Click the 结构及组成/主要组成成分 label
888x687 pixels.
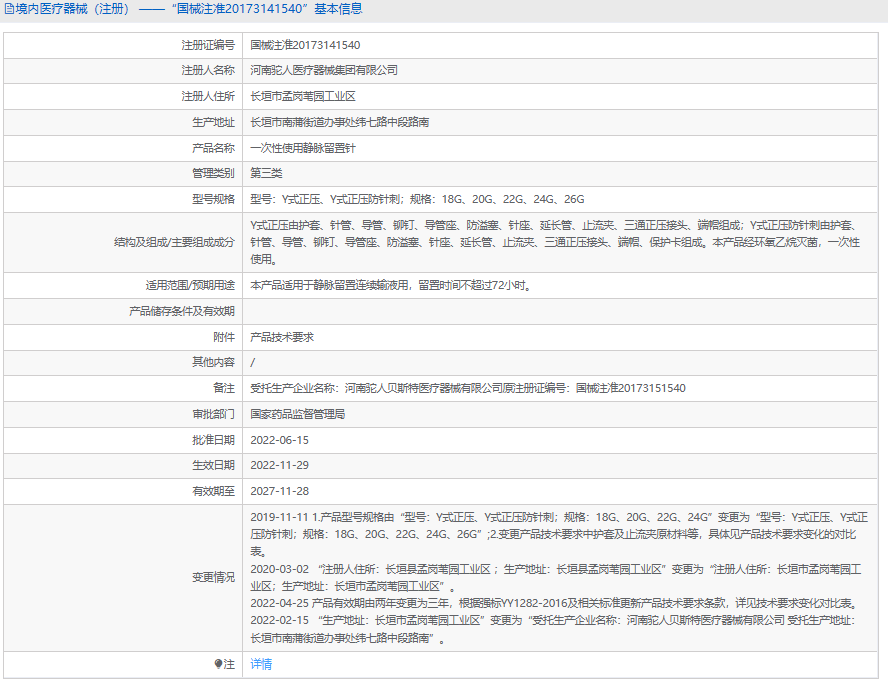[x=174, y=242]
